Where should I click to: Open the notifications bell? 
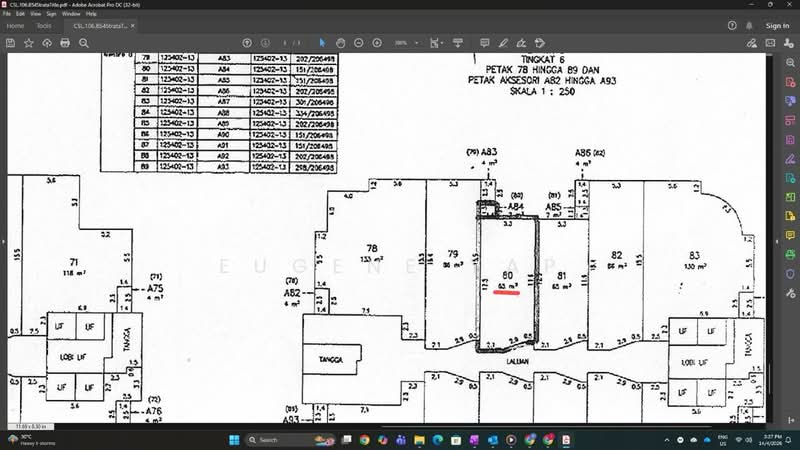[x=749, y=26]
